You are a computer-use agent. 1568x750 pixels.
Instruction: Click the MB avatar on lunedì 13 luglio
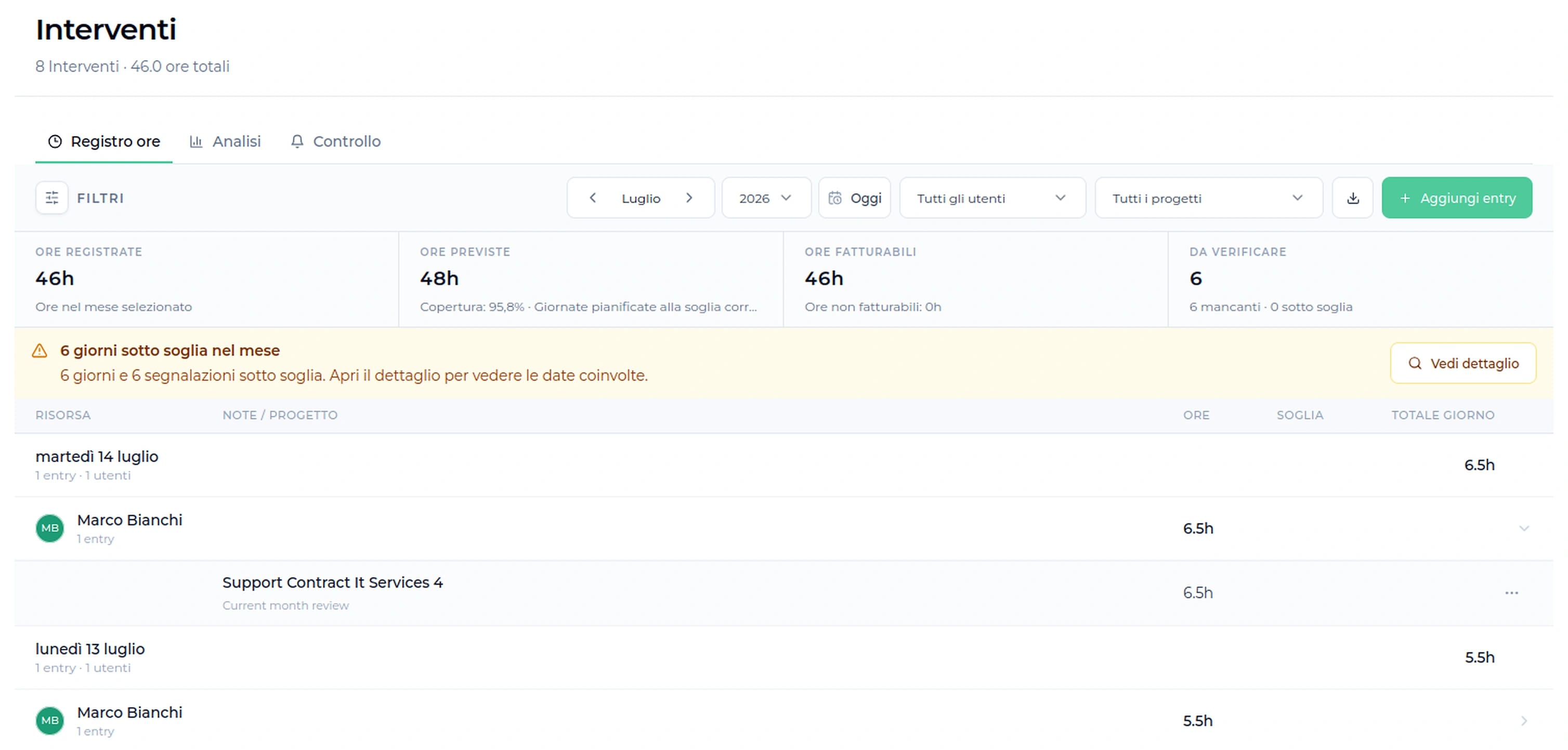point(50,721)
